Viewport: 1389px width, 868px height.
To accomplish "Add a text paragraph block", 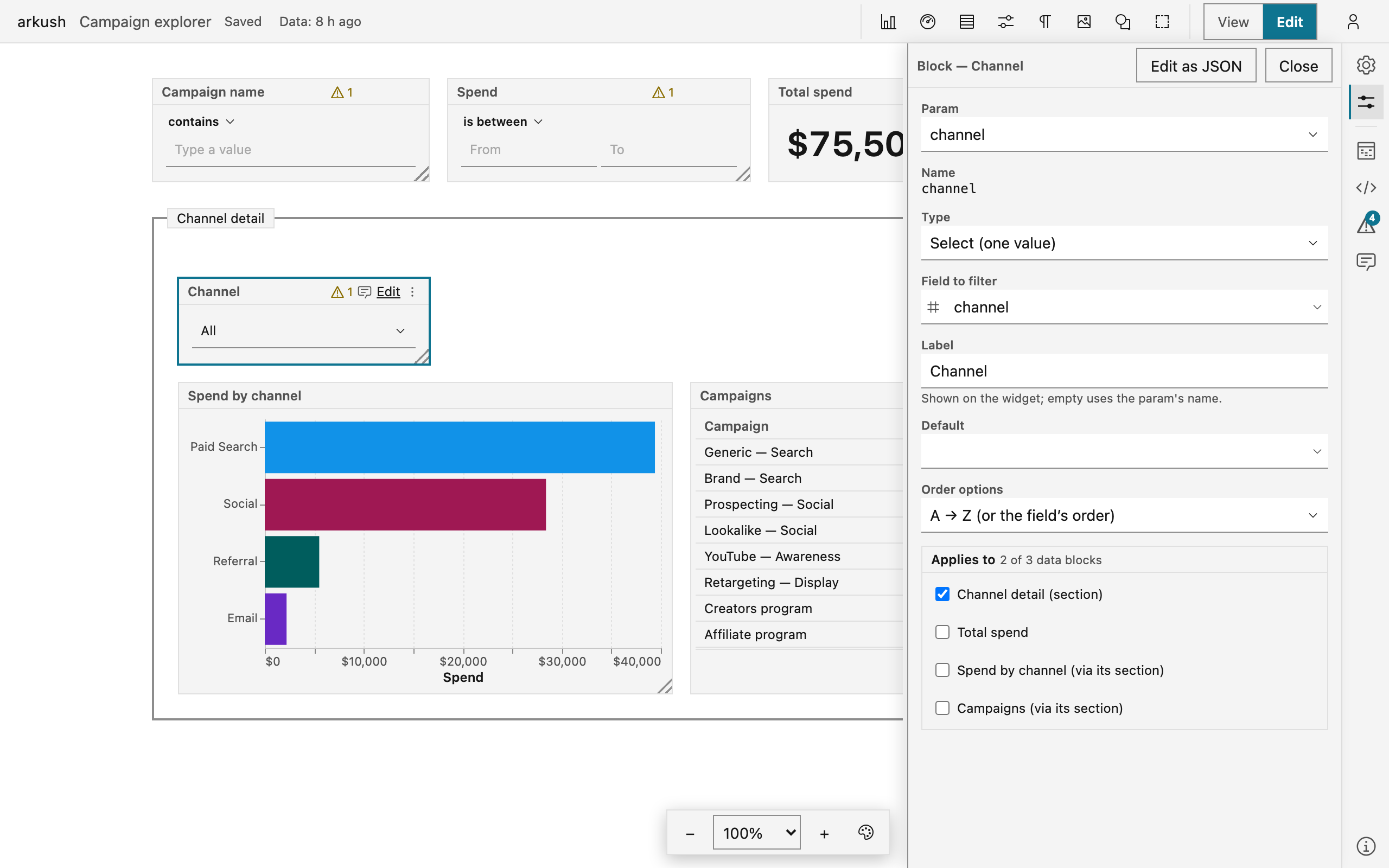I will point(1044,22).
